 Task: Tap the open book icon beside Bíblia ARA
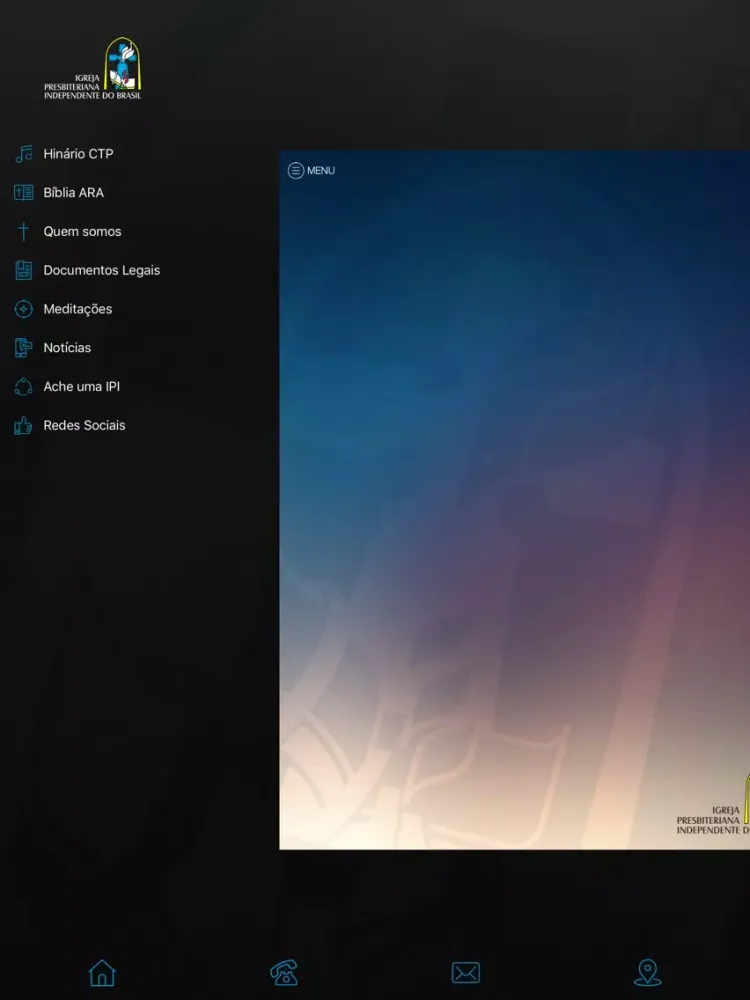pyautogui.click(x=24, y=193)
